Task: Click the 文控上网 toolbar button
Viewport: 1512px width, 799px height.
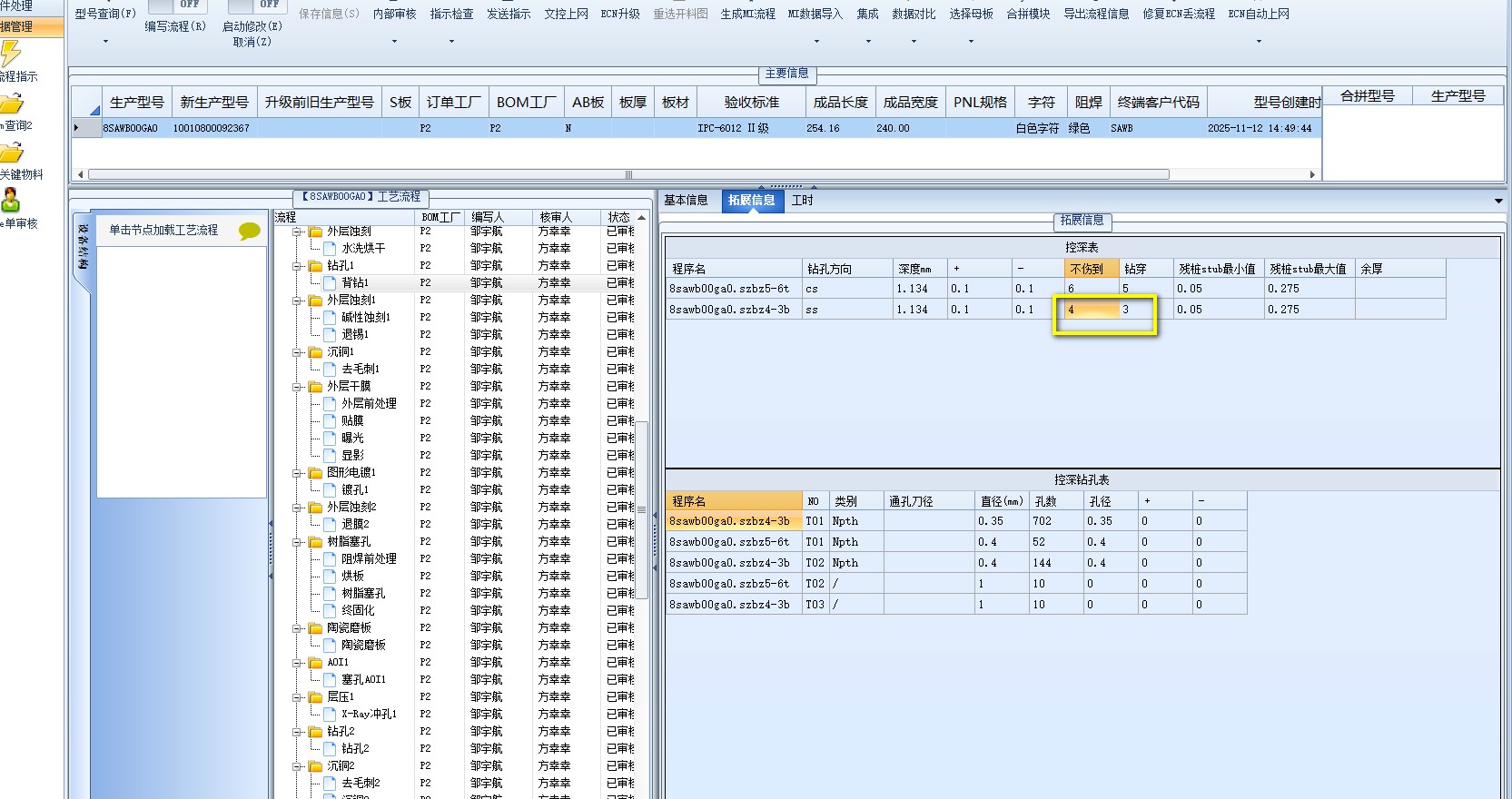Action: point(566,15)
